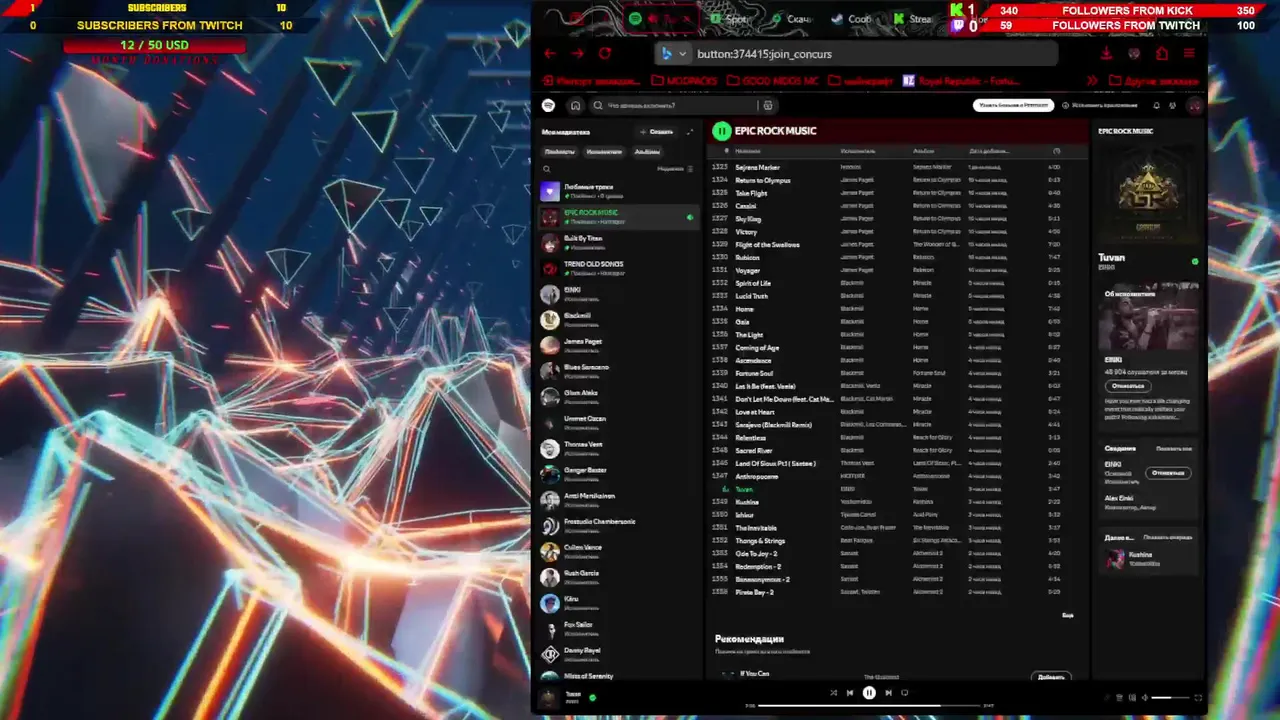This screenshot has height=720, width=1280.
Task: Click track Pirate Bay - 2
Action: click(x=755, y=593)
